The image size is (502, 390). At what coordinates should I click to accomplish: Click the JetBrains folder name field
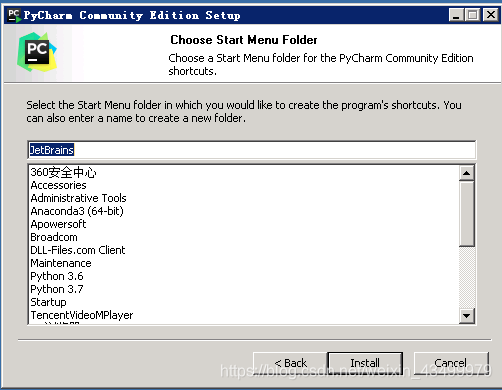[252, 150]
